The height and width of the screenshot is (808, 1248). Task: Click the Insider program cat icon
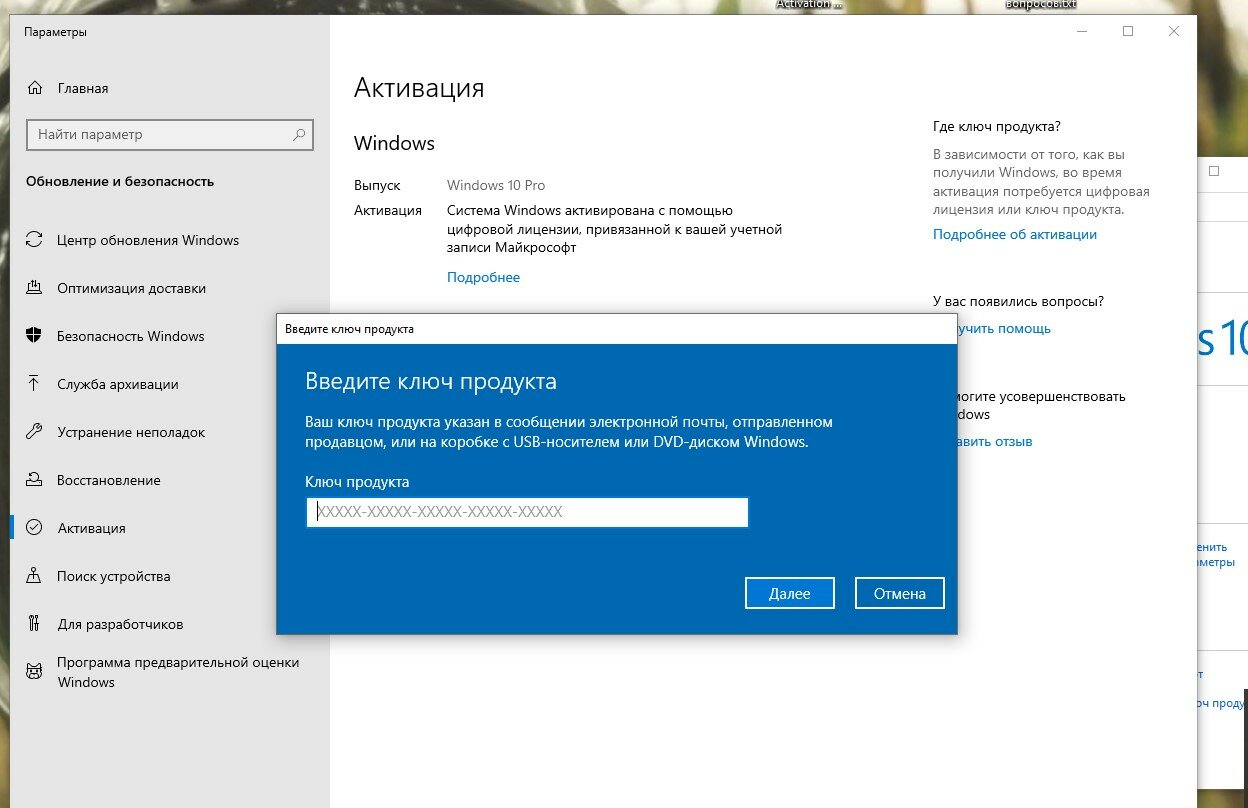[x=34, y=671]
